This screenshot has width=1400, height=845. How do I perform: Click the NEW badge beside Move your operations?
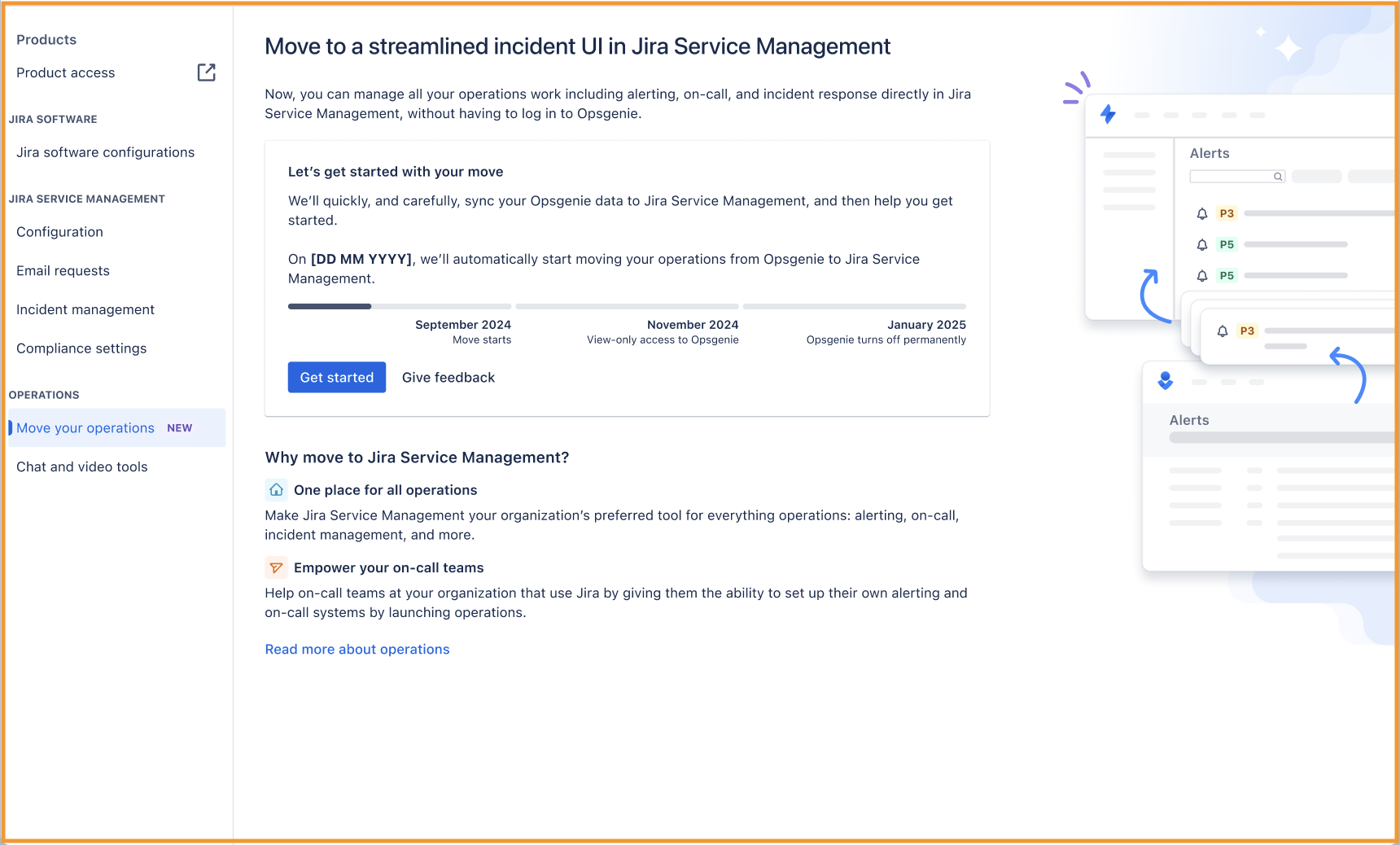[179, 427]
